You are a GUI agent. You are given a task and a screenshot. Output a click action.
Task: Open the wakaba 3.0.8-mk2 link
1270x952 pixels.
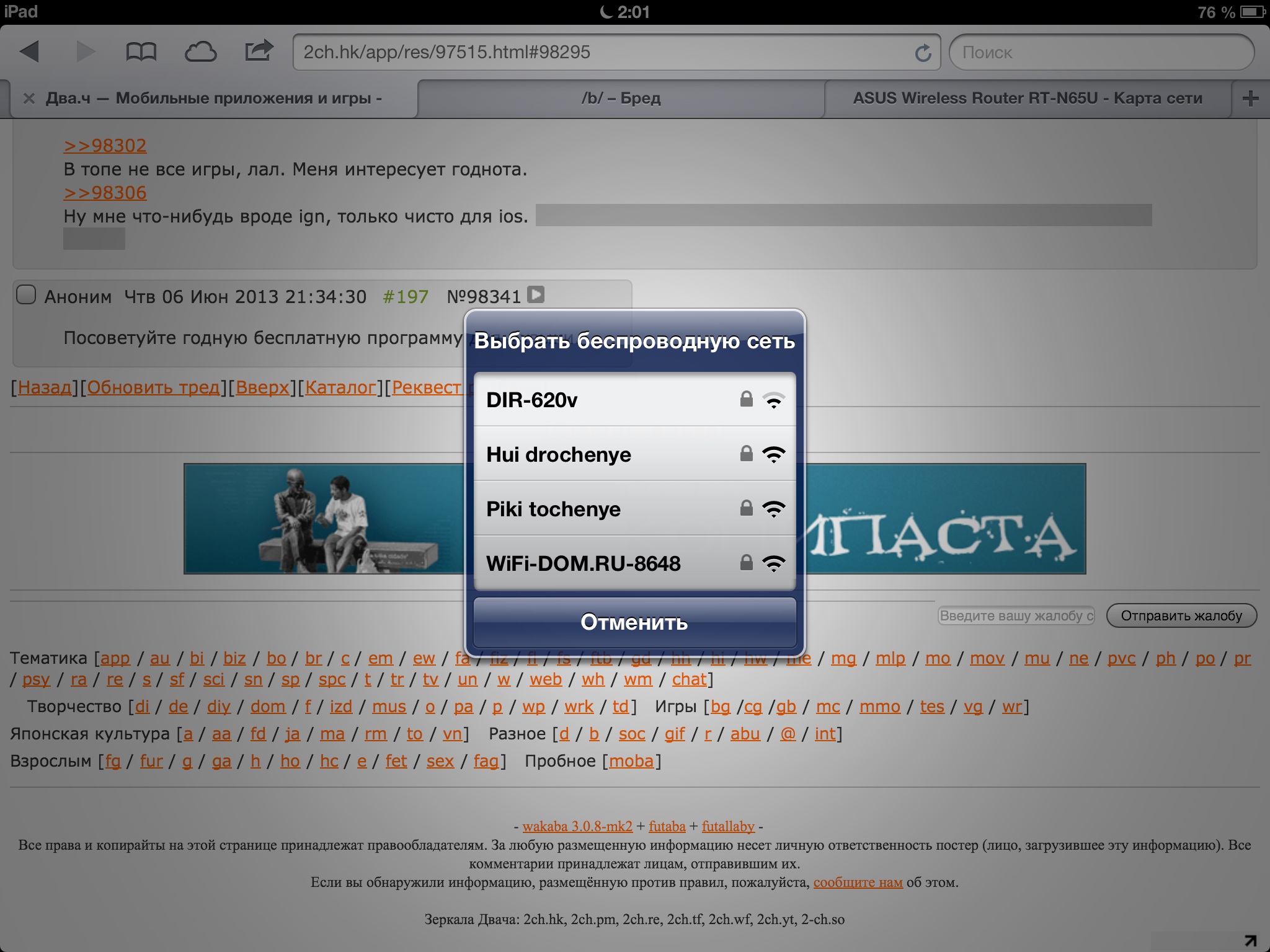577,826
